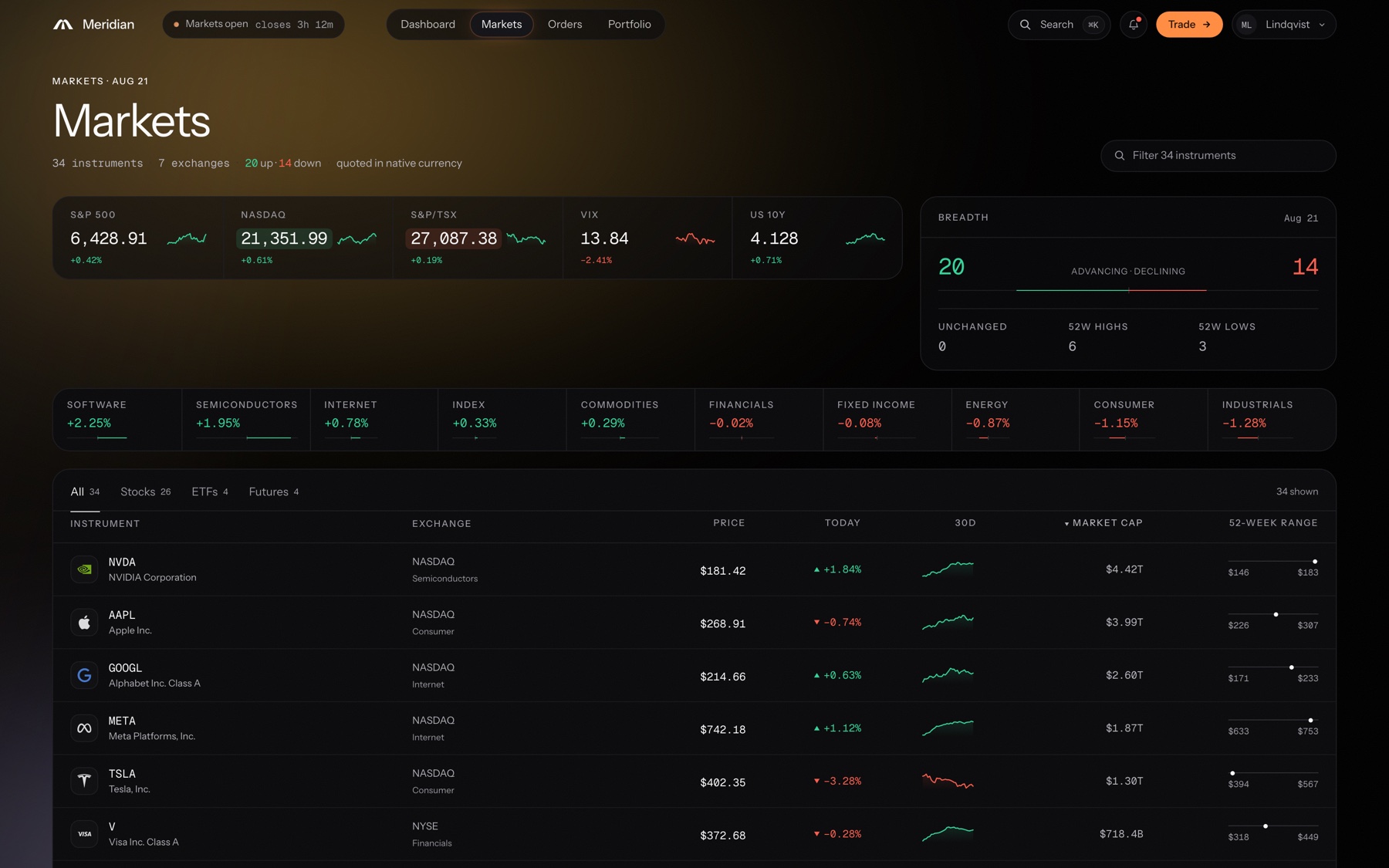The image size is (1389, 868).
Task: Select the Markets navigation tab
Action: (x=502, y=25)
